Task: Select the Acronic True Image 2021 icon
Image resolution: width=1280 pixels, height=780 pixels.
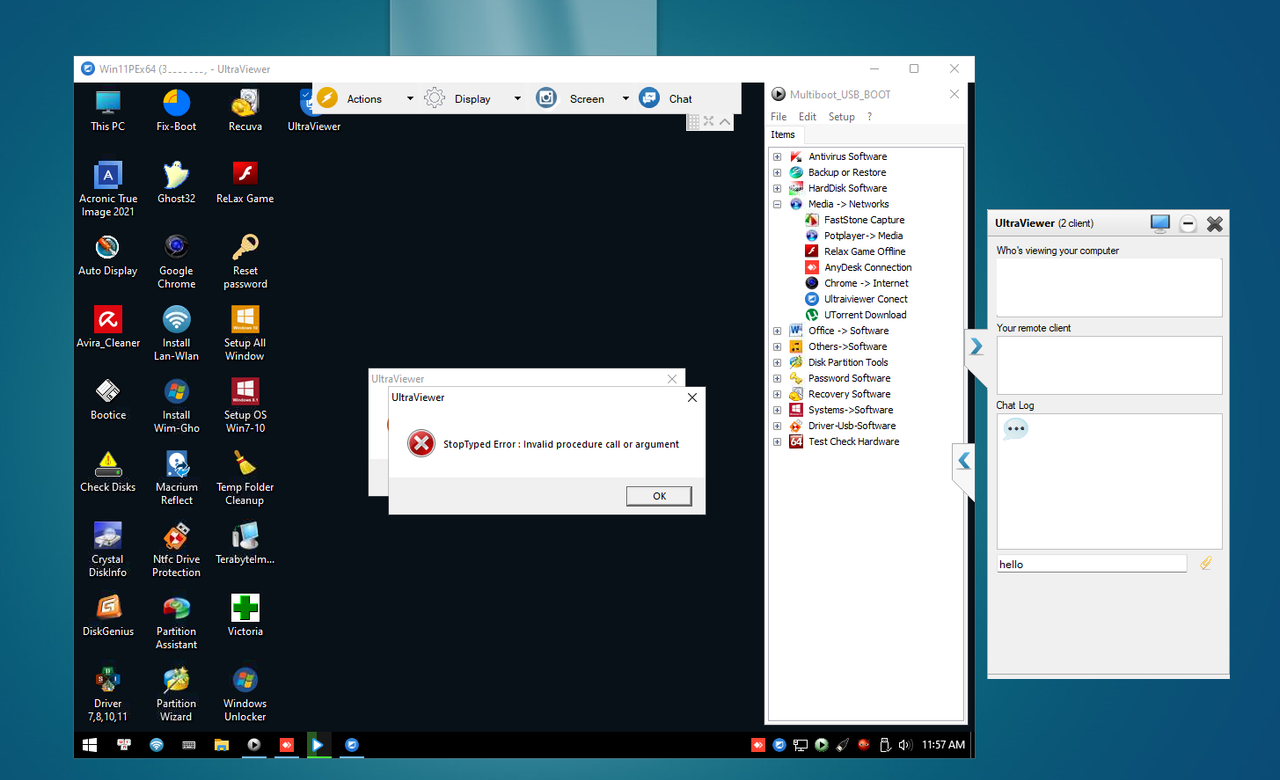Action: click(108, 190)
